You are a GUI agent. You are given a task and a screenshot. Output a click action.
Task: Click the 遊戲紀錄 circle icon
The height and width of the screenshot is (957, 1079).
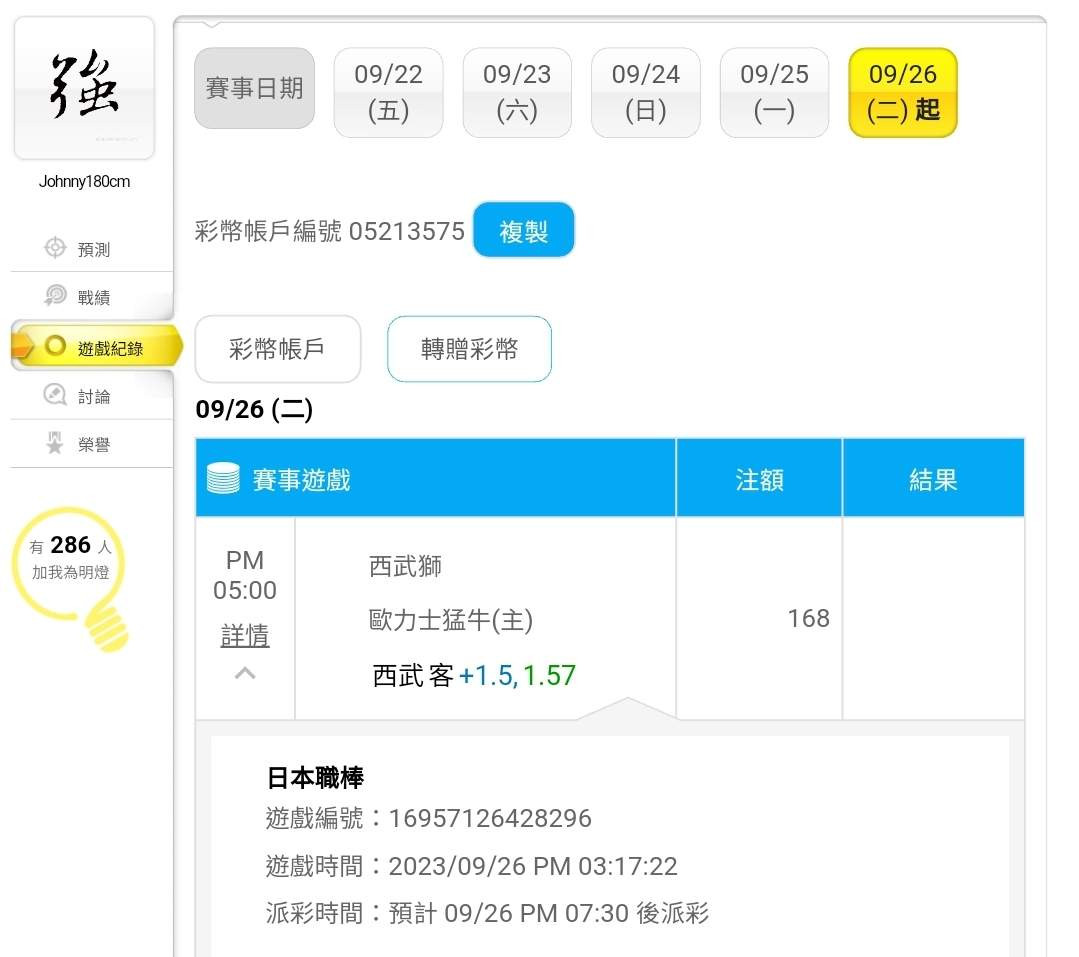pyautogui.click(x=55, y=345)
